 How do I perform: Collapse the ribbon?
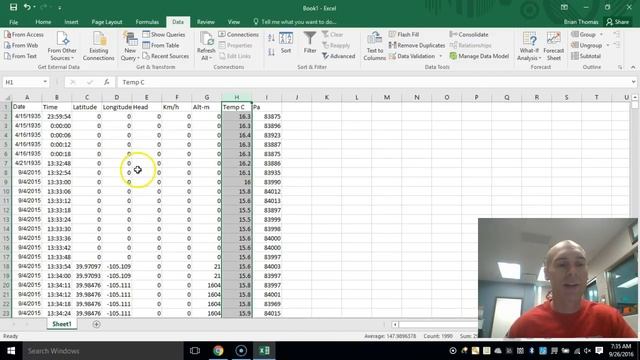coord(633,67)
